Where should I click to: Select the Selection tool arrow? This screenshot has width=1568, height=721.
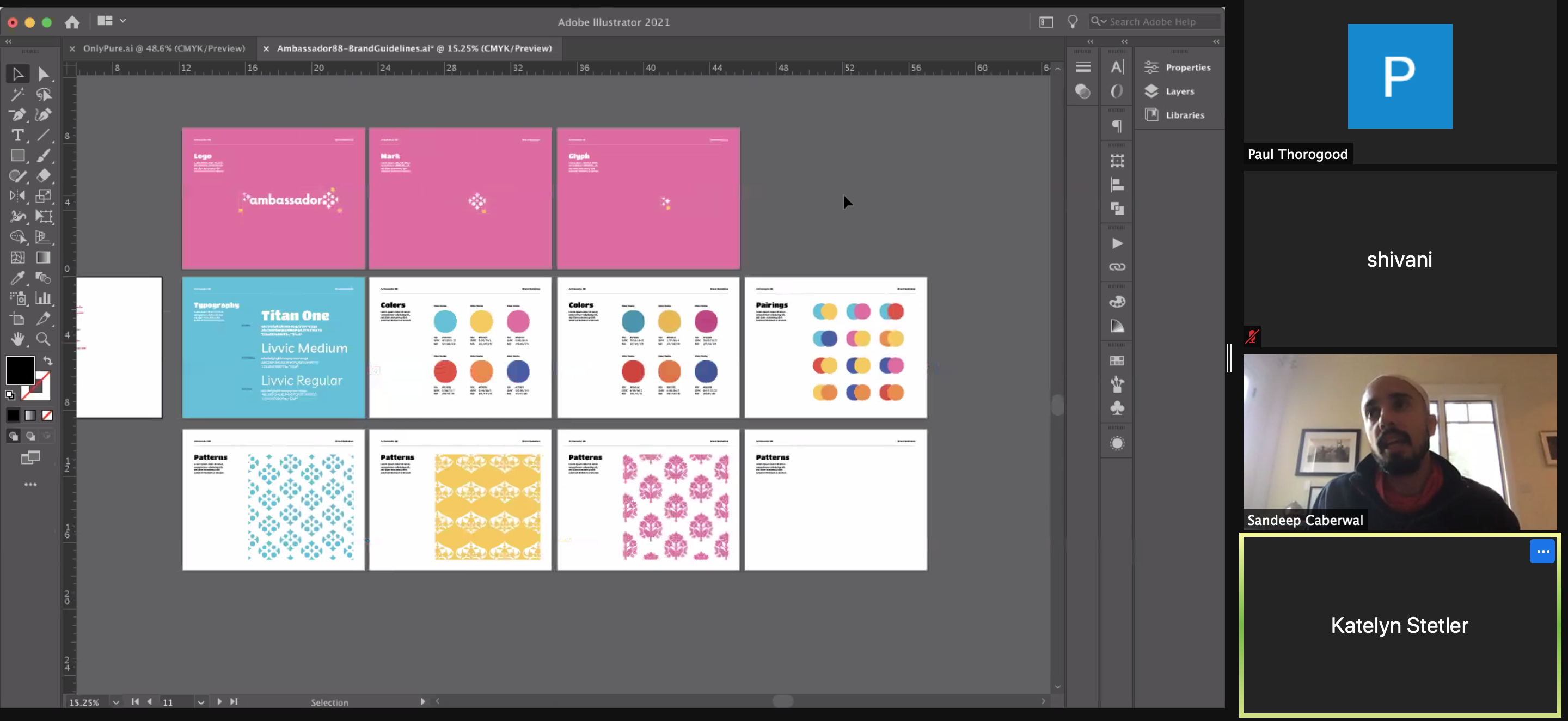click(17, 74)
